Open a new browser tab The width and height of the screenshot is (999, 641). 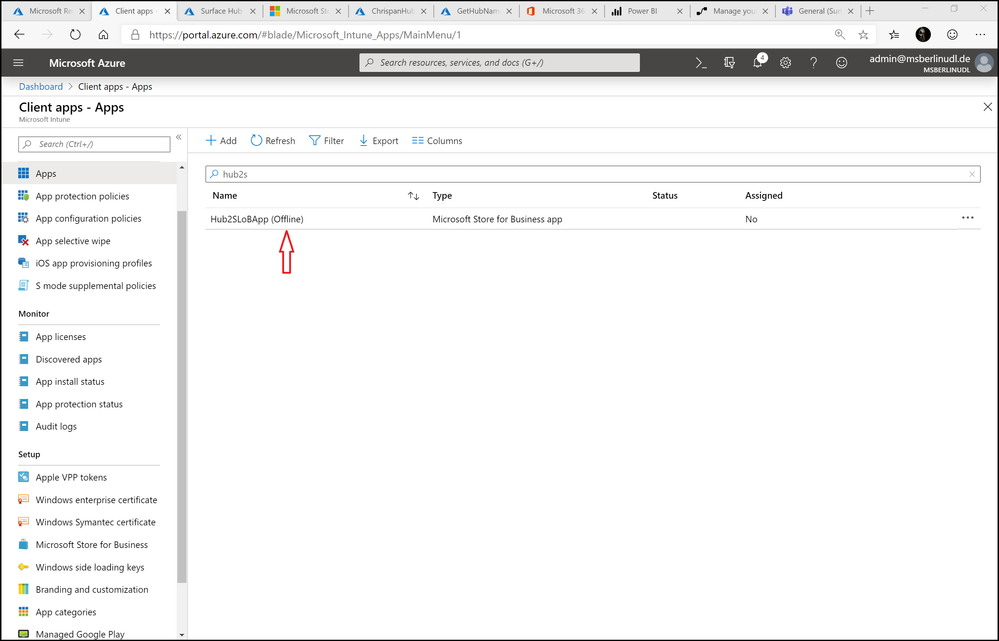click(870, 11)
